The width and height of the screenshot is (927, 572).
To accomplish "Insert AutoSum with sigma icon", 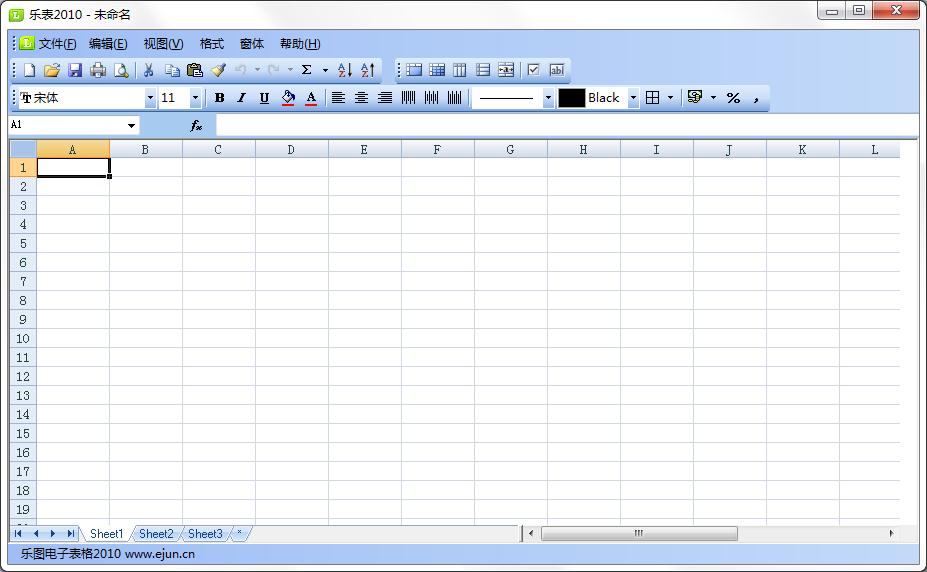I will (x=307, y=70).
